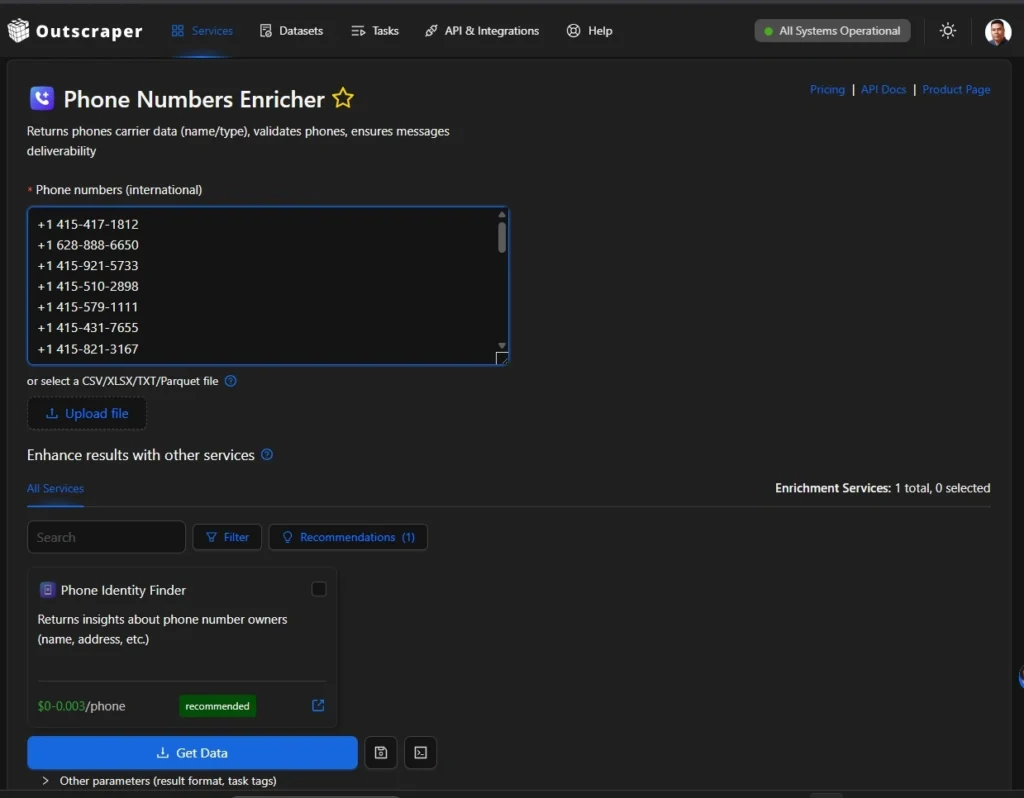Open the Datasets menu
Viewport: 1024px width, 798px height.
coord(291,31)
